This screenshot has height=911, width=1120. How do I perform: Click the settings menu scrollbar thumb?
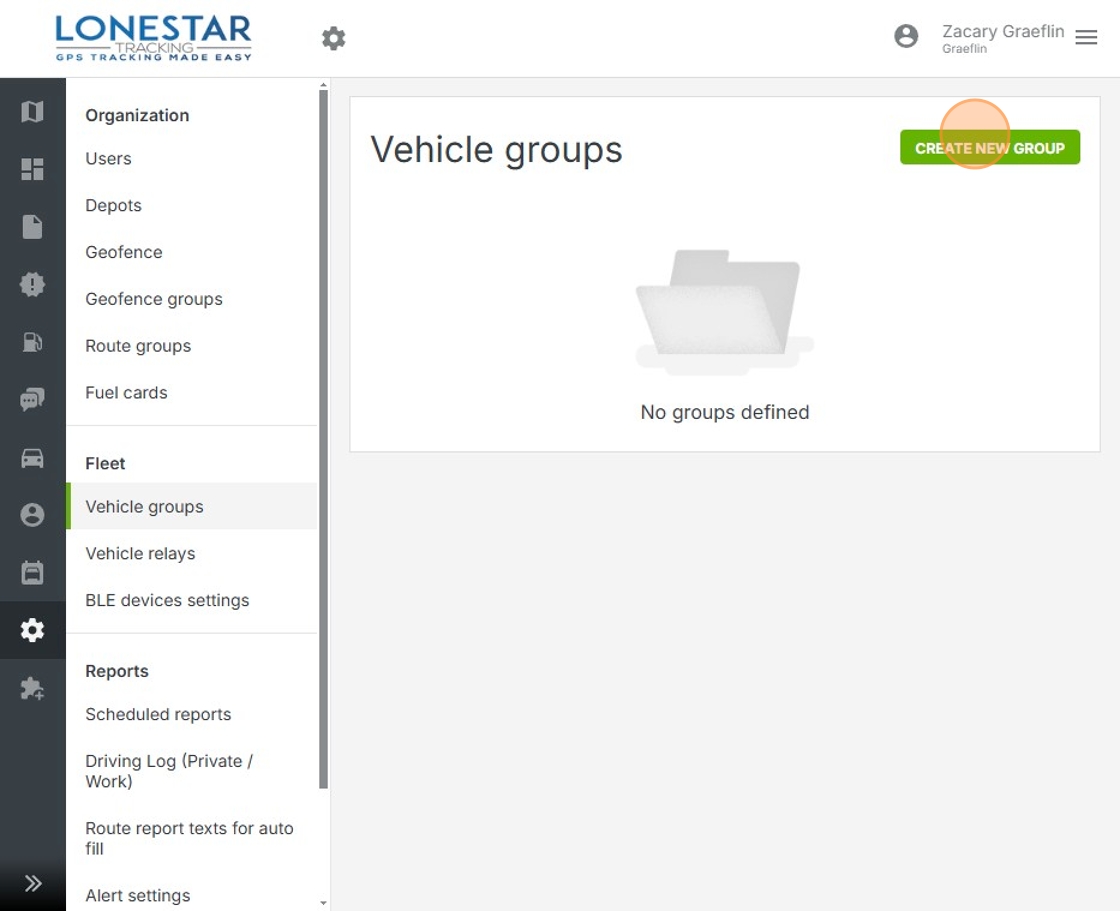pos(324,439)
